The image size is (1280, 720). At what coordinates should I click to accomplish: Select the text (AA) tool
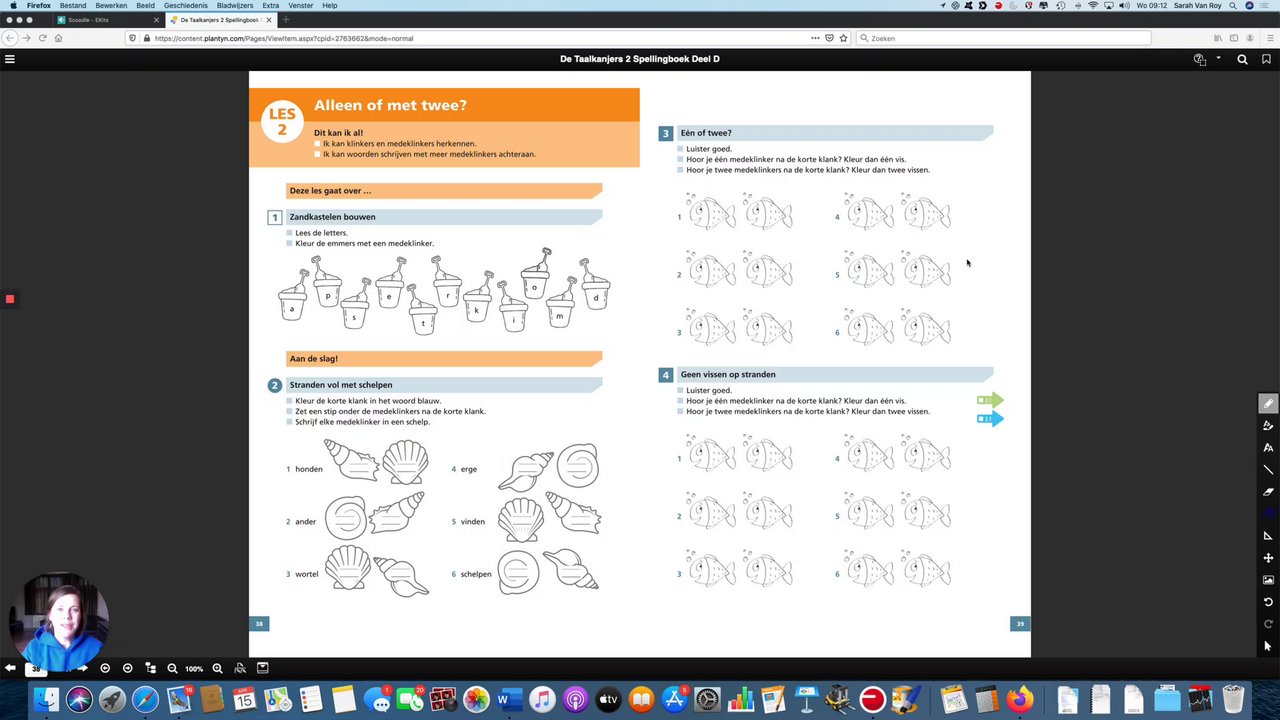click(x=1268, y=448)
